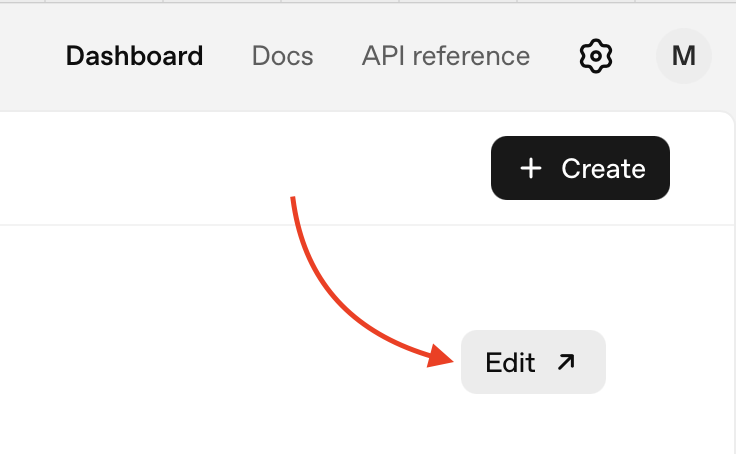Open Settings from the top navigation bar

click(x=595, y=56)
